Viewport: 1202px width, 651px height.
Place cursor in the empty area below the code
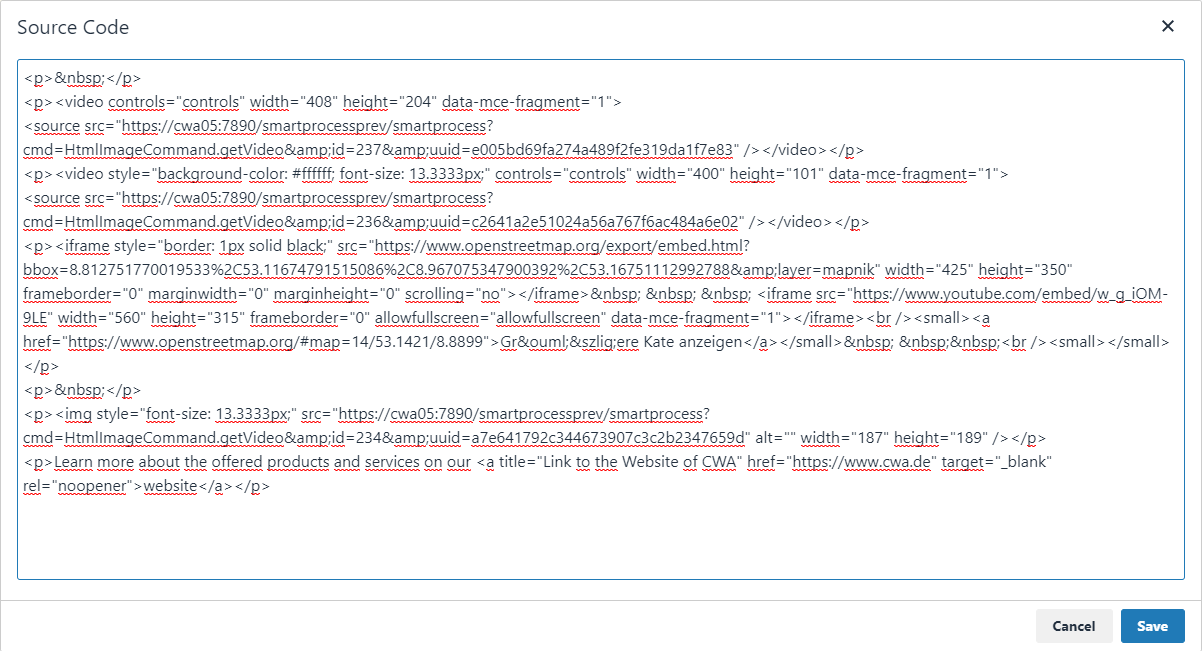pos(600,540)
